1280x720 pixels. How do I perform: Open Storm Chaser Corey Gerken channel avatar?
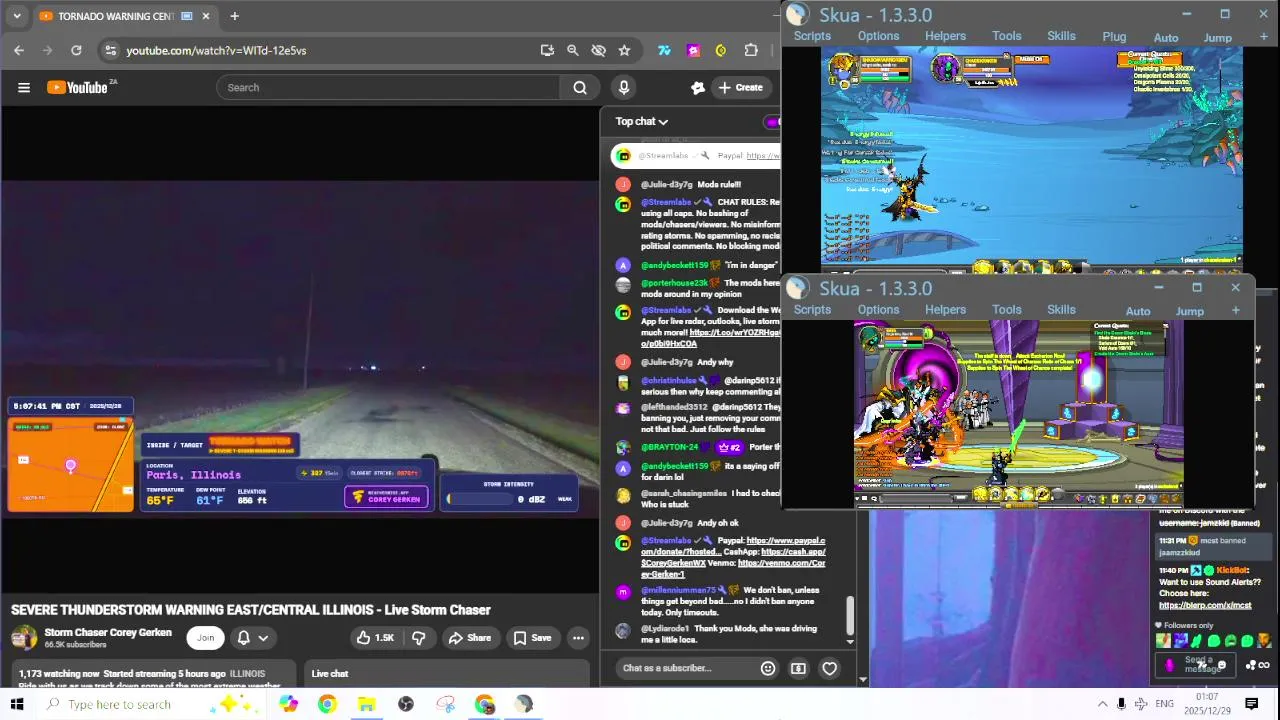click(24, 638)
